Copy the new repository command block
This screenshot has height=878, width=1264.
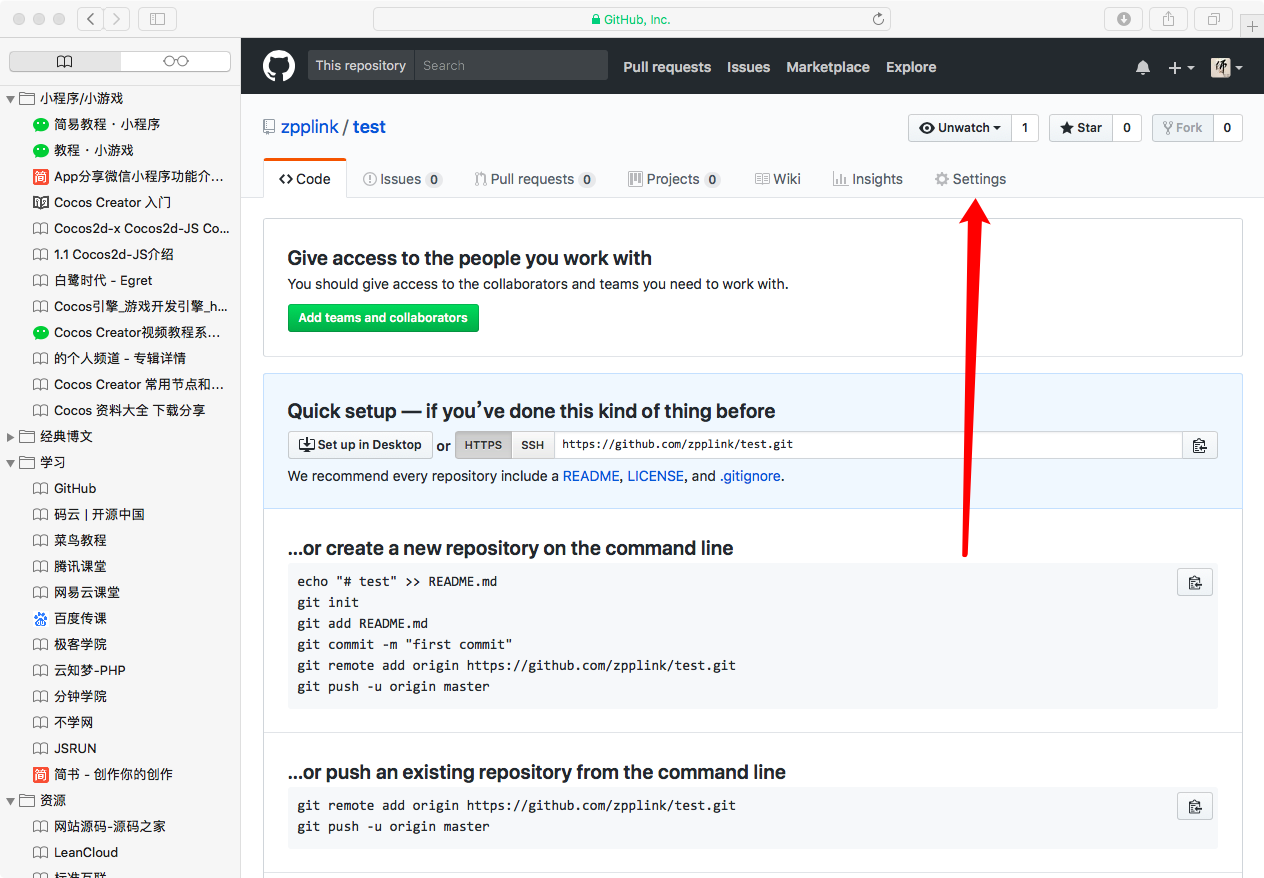click(1195, 583)
